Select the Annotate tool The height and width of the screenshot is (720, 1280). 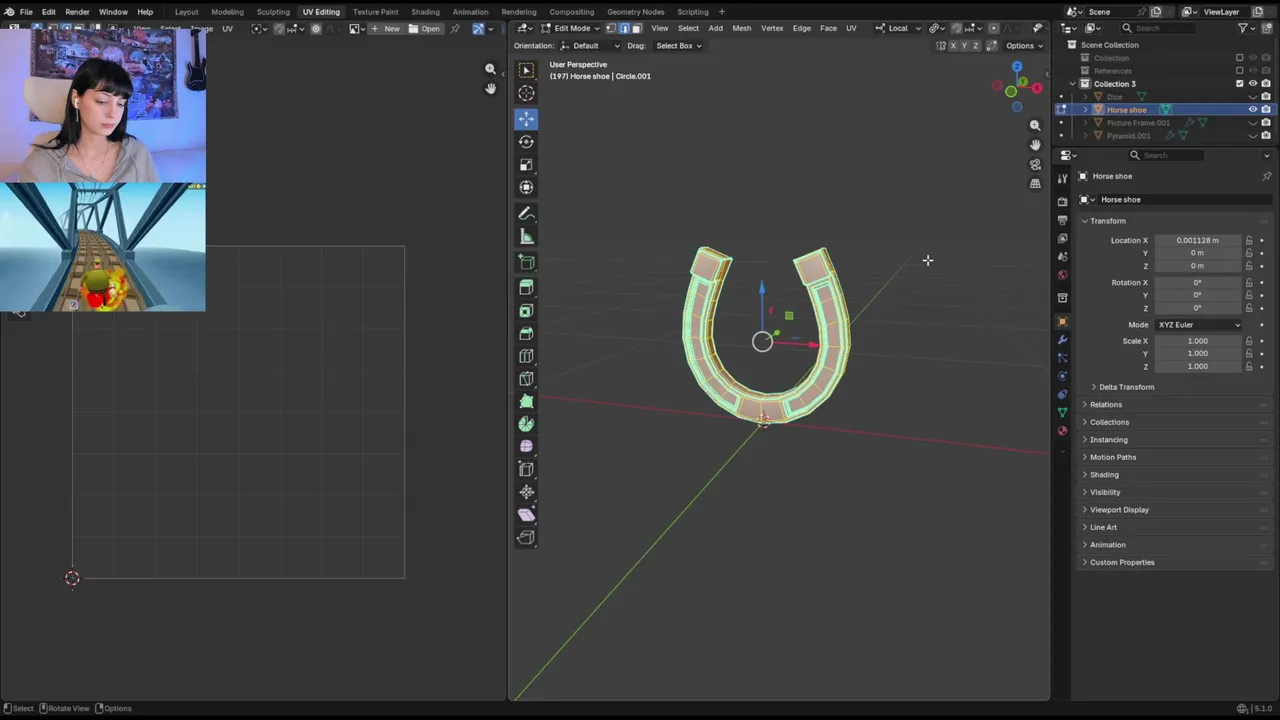[526, 214]
